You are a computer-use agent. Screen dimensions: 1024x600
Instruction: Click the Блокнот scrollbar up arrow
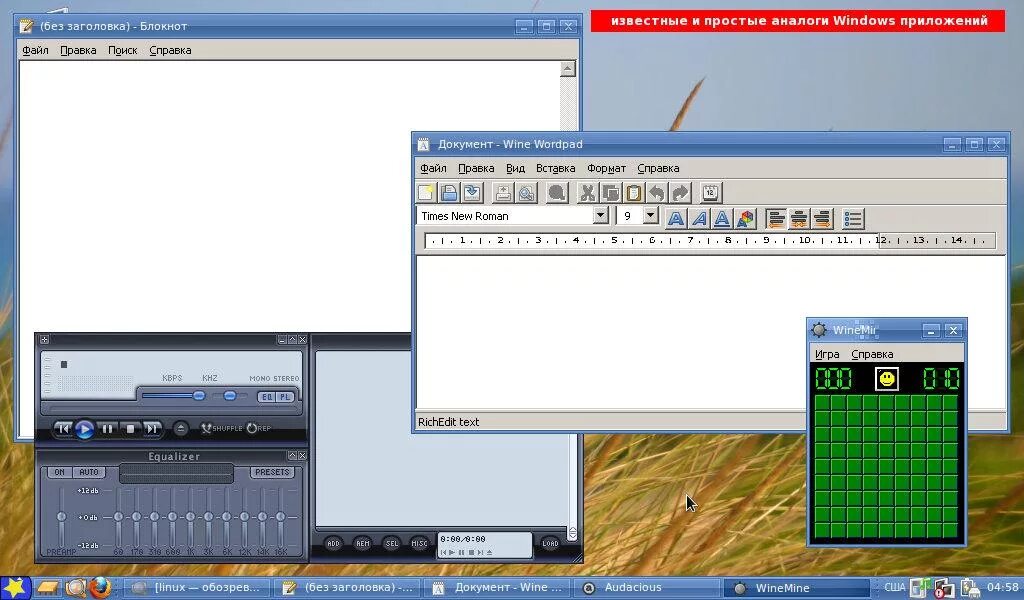pos(568,69)
